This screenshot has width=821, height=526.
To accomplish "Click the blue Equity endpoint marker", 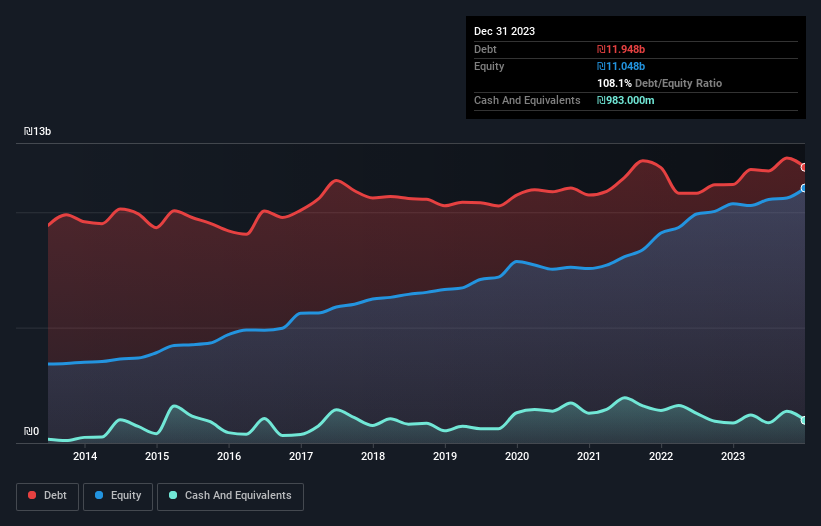I will (x=804, y=188).
